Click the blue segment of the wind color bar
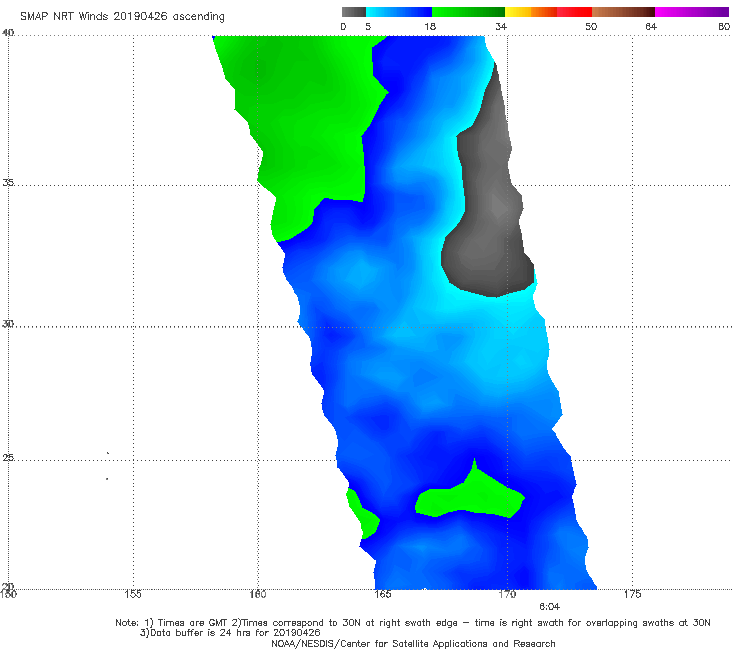 [399, 12]
